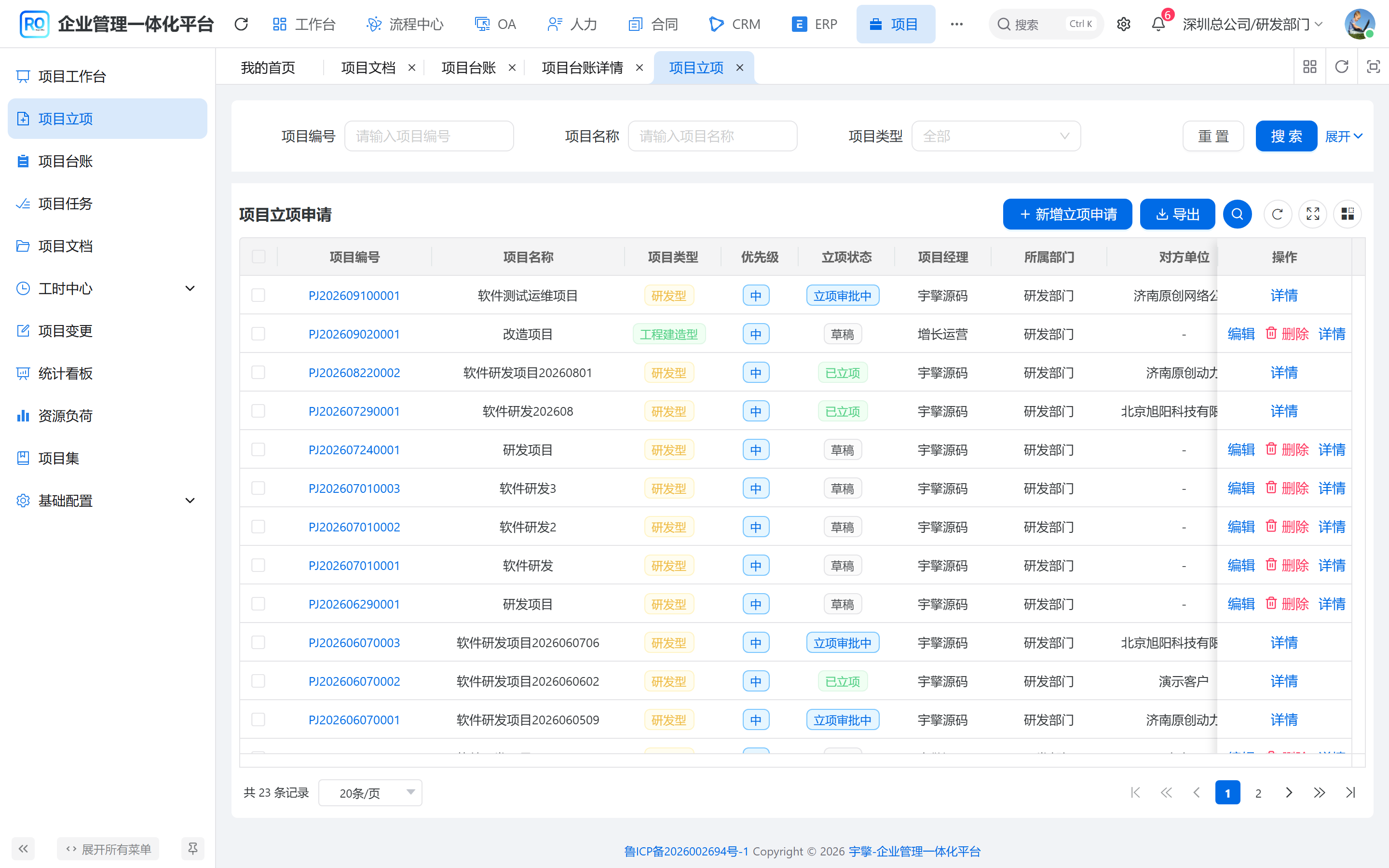Open the 项目类型 dropdown showing 全部
Viewport: 1389px width, 868px height.
point(996,136)
